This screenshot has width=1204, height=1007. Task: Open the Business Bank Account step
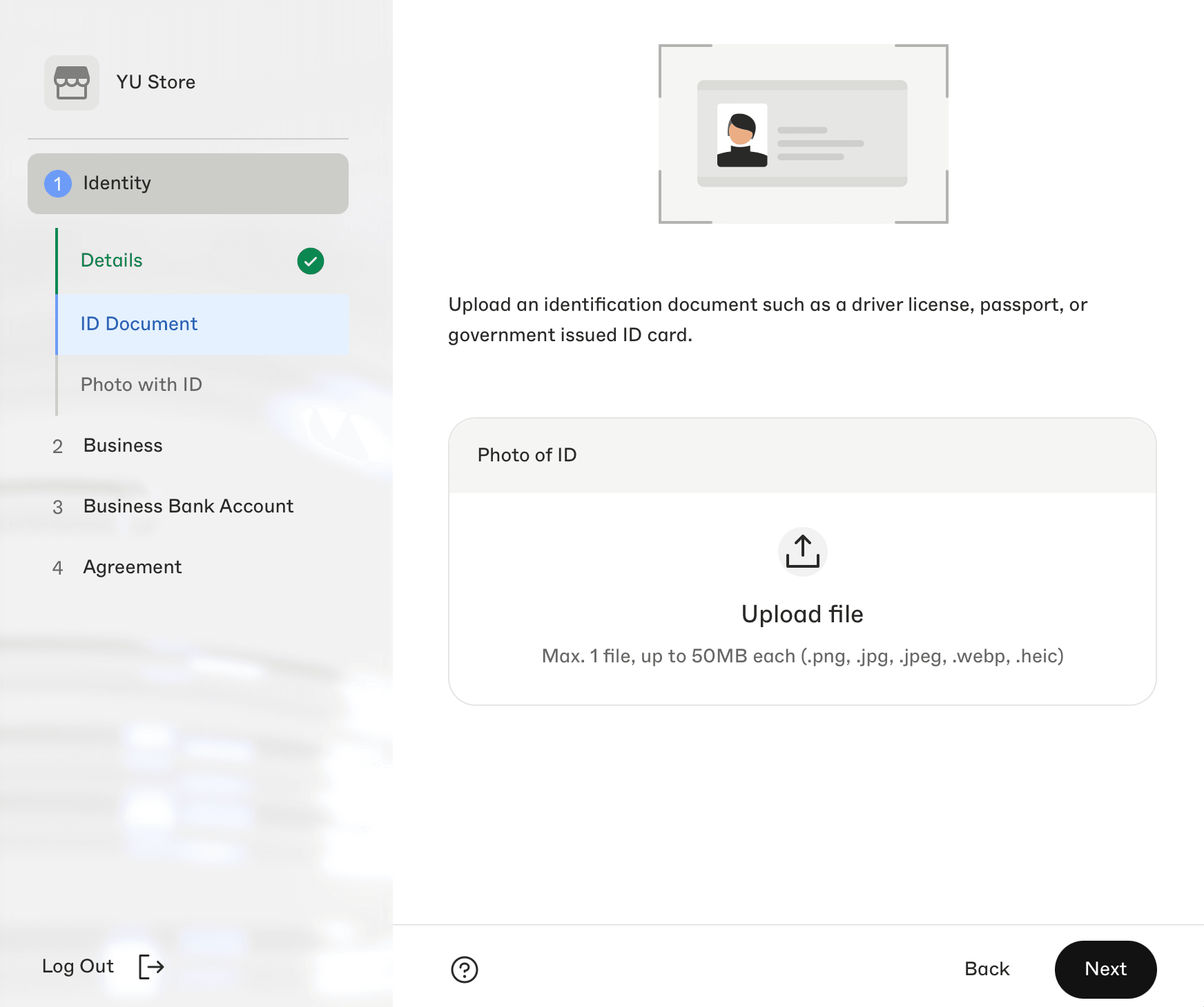tap(188, 507)
